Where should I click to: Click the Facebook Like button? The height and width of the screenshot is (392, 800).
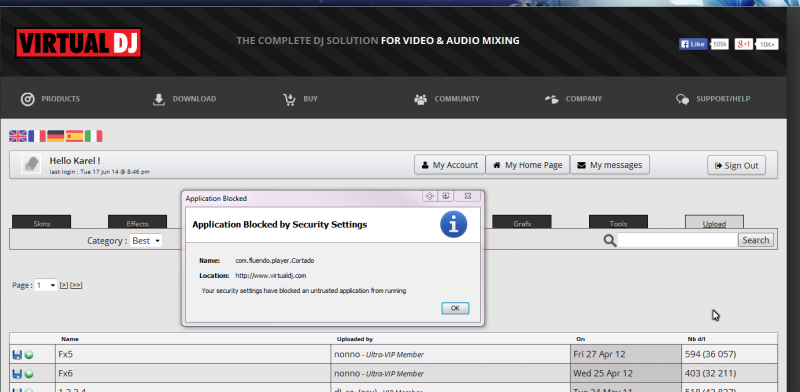[693, 44]
